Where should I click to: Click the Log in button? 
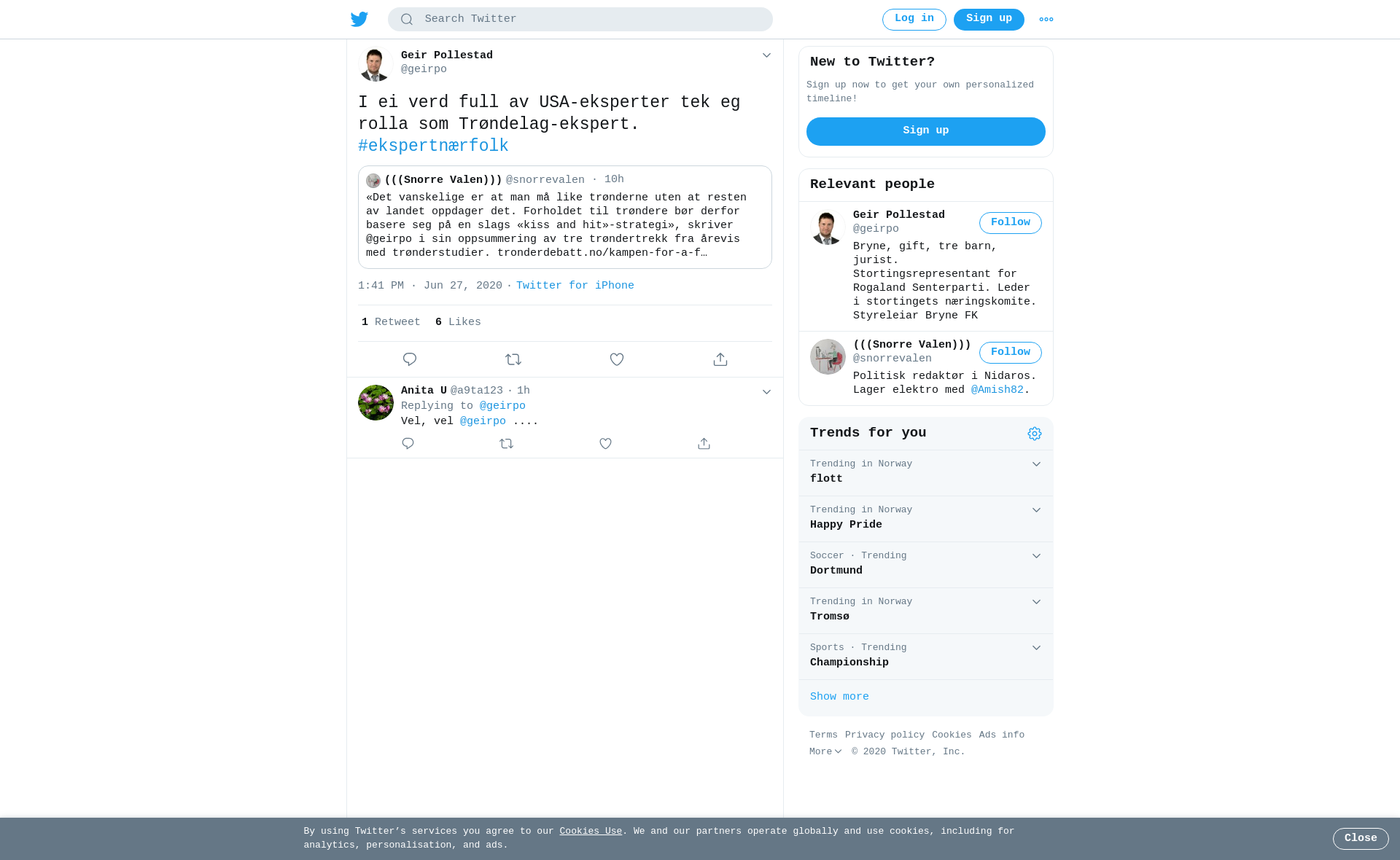click(914, 20)
